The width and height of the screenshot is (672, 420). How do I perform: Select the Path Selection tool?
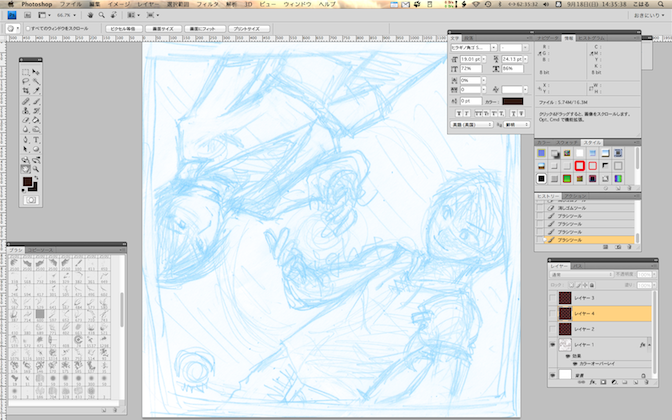pyautogui.click(x=26, y=150)
